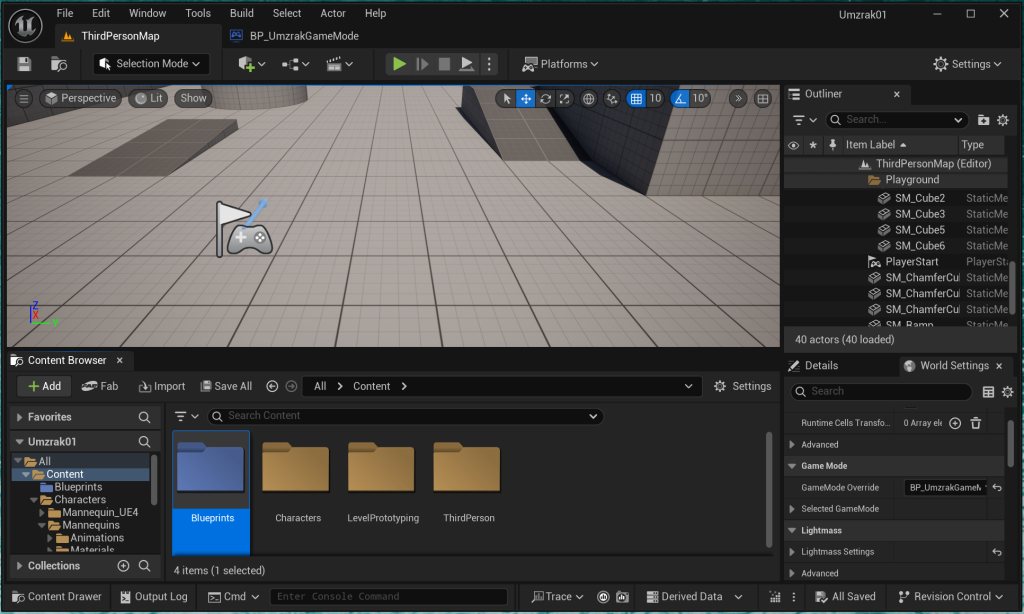Image resolution: width=1024 pixels, height=614 pixels.
Task: Click the PlayerStart actor icon in the viewport
Action: tap(244, 229)
